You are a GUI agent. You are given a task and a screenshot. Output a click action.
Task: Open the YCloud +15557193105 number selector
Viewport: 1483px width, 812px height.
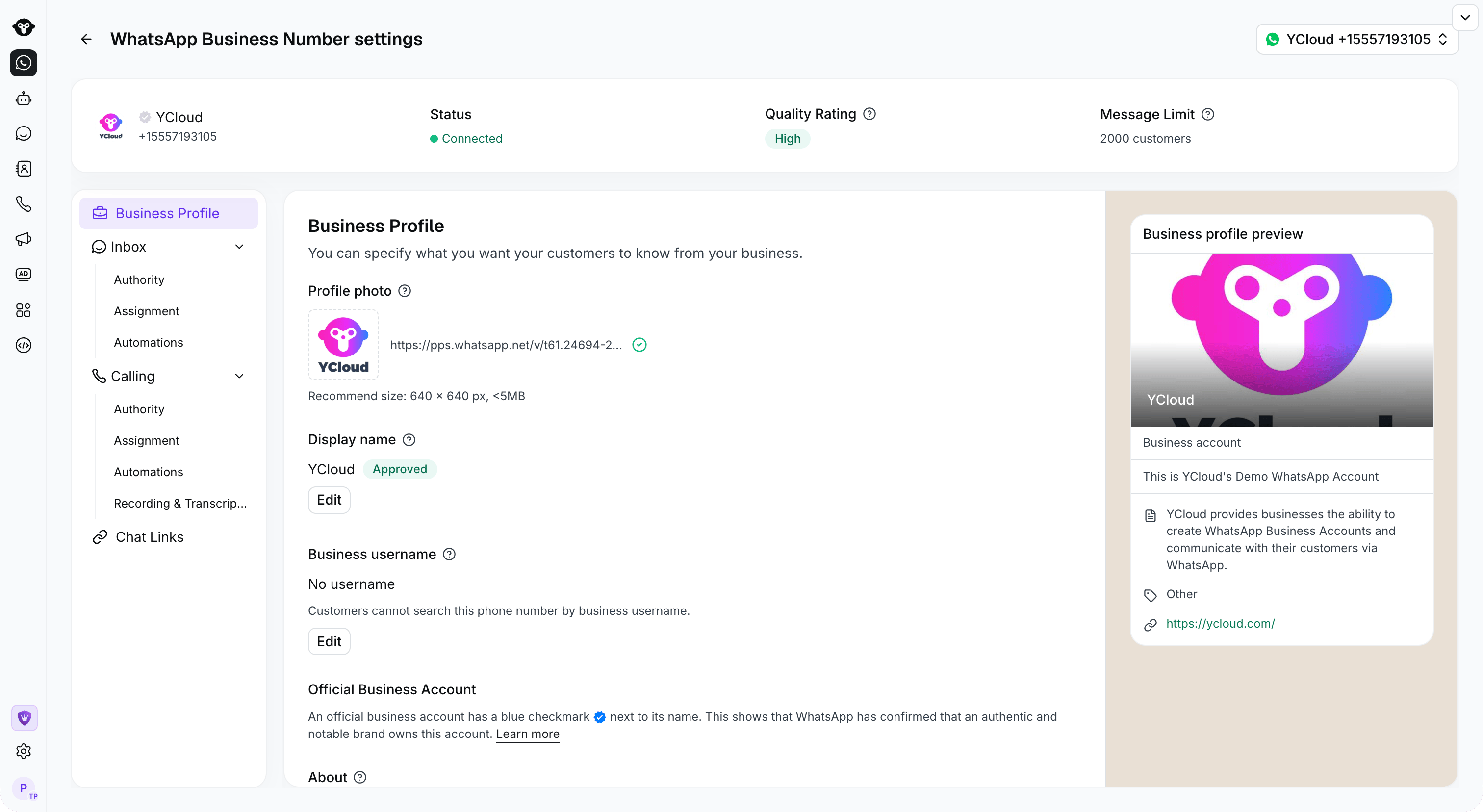(x=1357, y=39)
